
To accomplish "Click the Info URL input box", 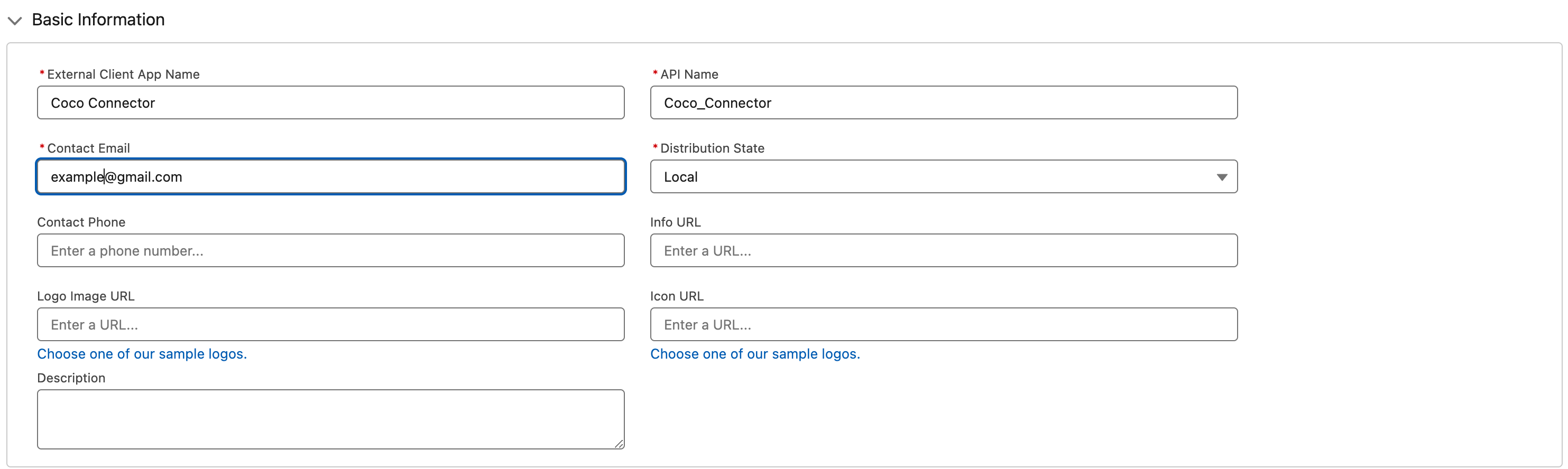I will 943,251.
